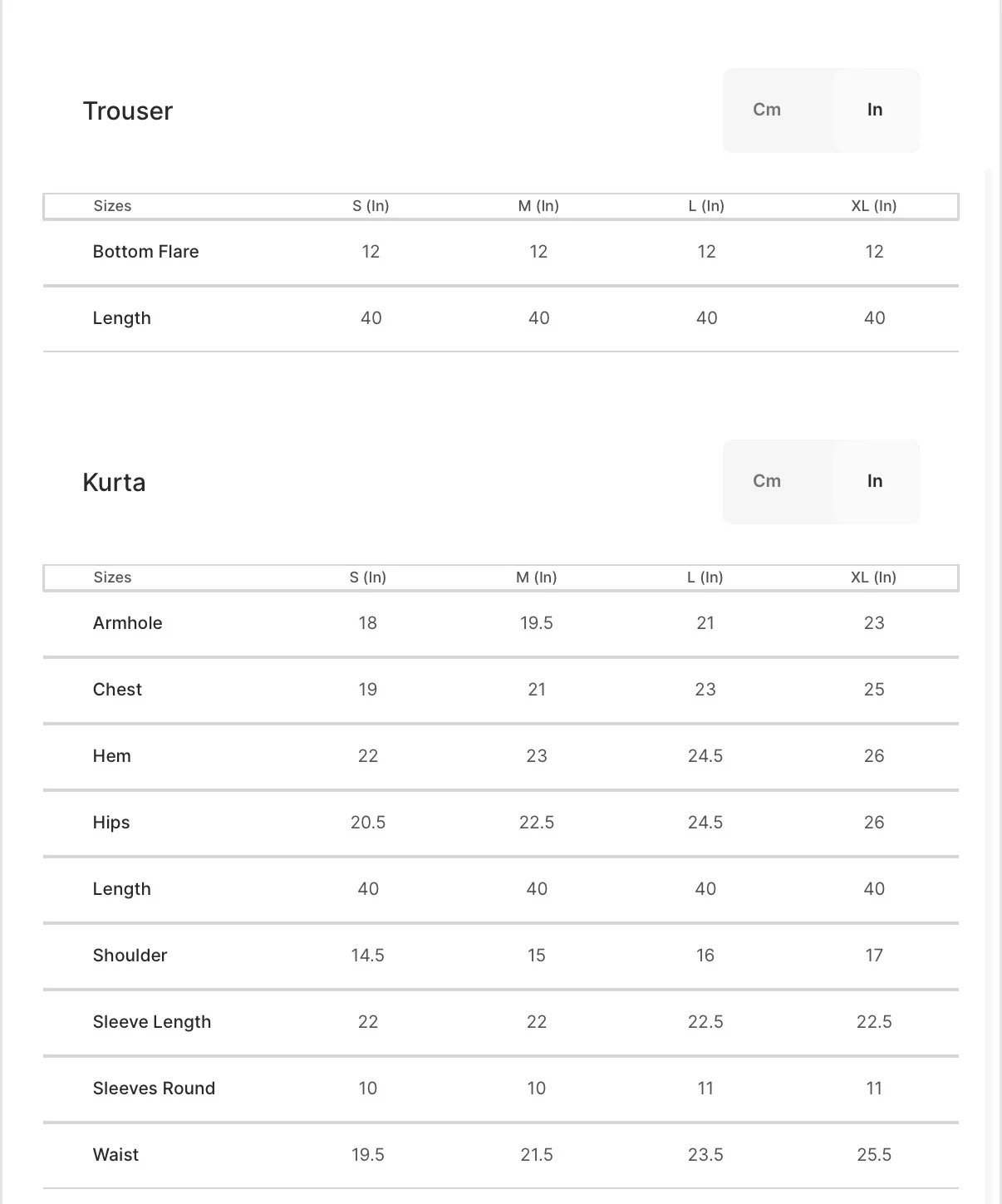Select the Armhole row label
Viewport: 1002px width, 1204px height.
pos(127,623)
